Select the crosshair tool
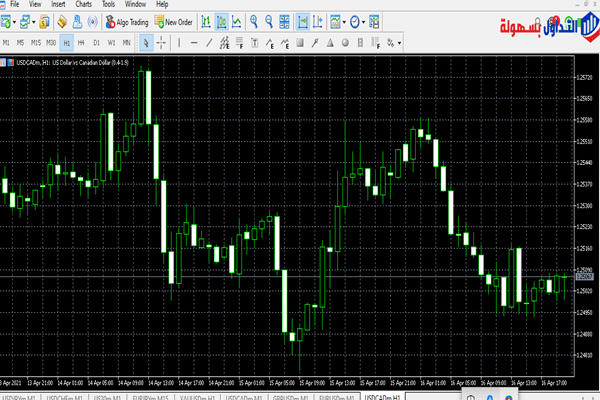The image size is (600, 400). (162, 42)
